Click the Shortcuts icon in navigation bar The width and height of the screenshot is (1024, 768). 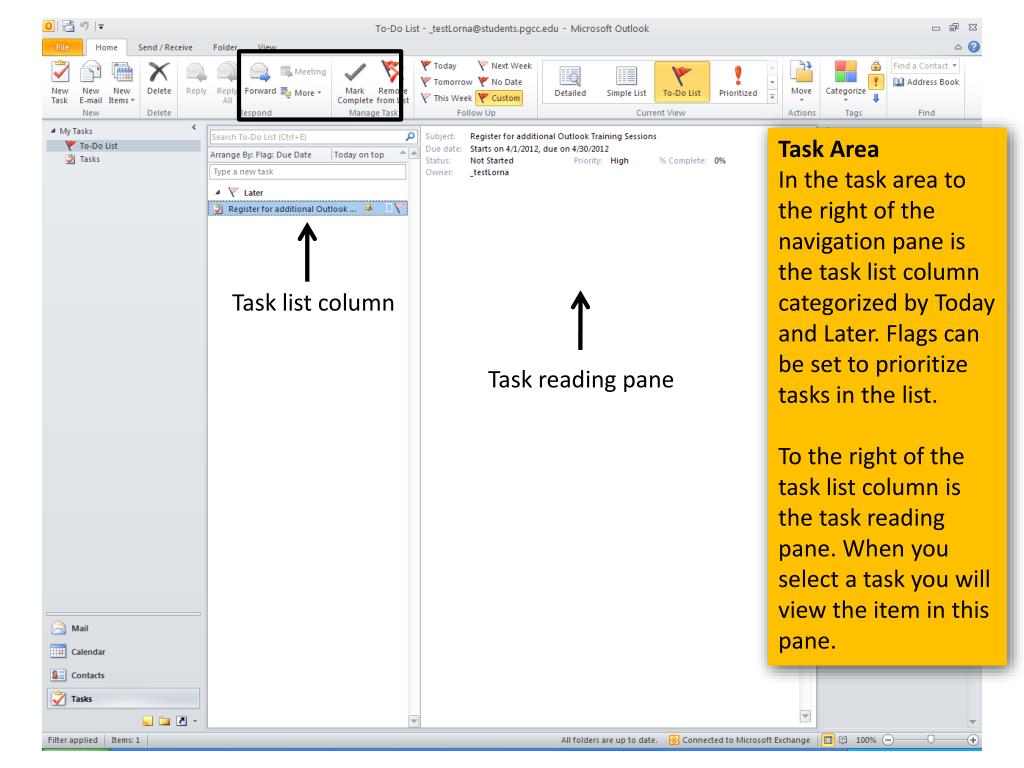(182, 721)
